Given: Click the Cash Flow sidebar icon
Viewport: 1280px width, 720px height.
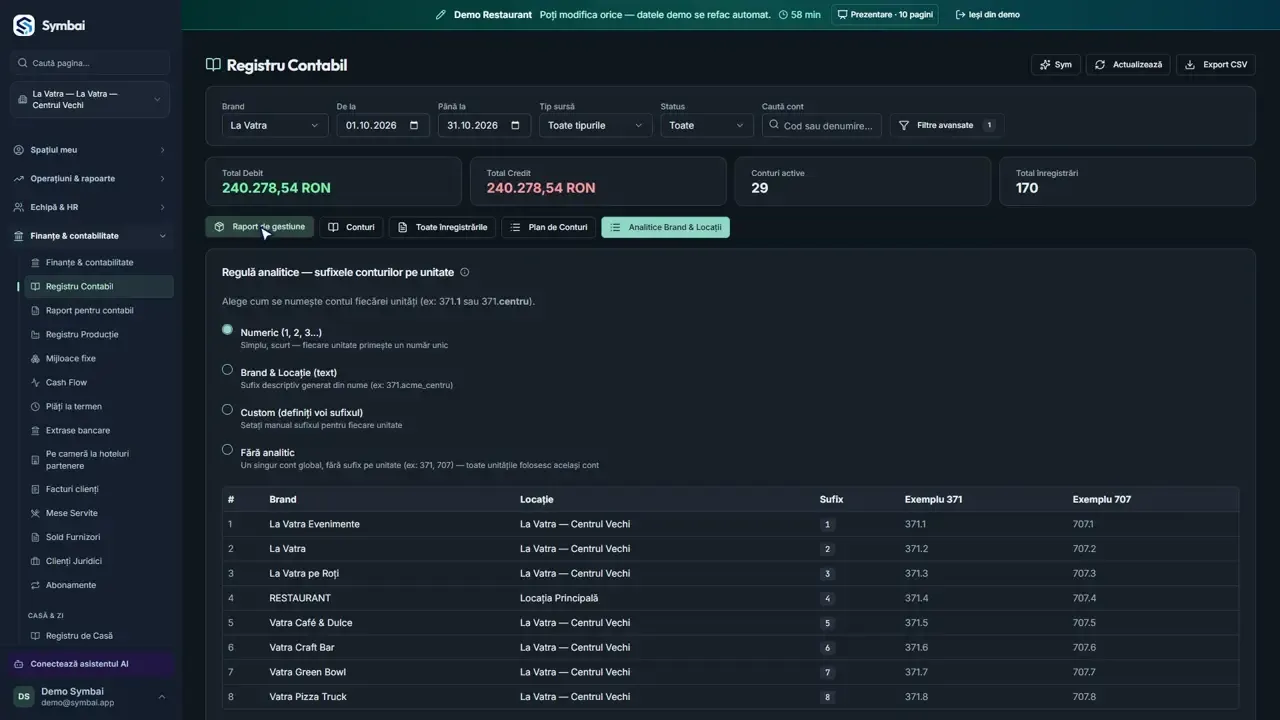Looking at the screenshot, I should (36, 382).
